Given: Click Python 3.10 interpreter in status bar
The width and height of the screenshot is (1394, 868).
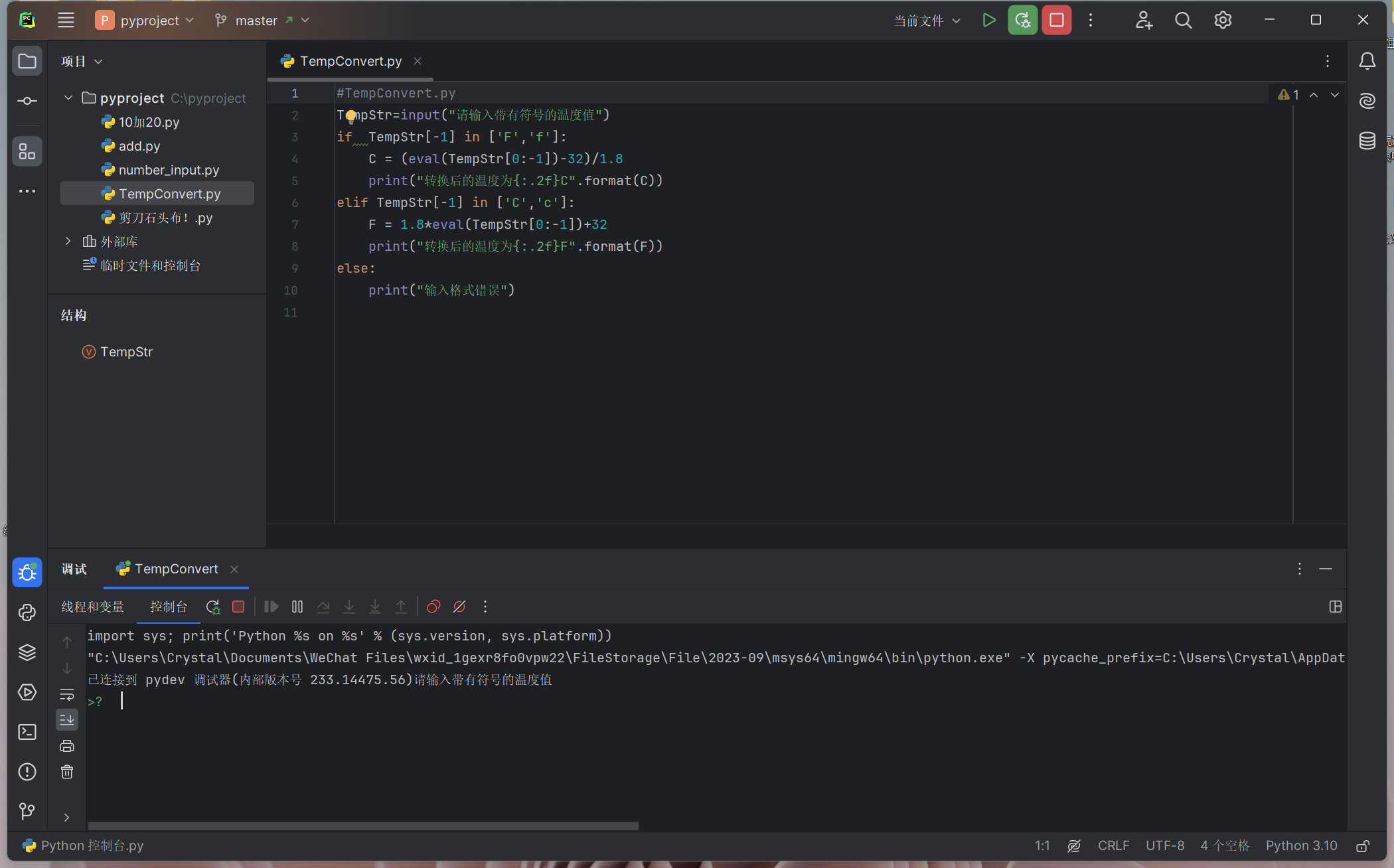Looking at the screenshot, I should (x=1301, y=845).
